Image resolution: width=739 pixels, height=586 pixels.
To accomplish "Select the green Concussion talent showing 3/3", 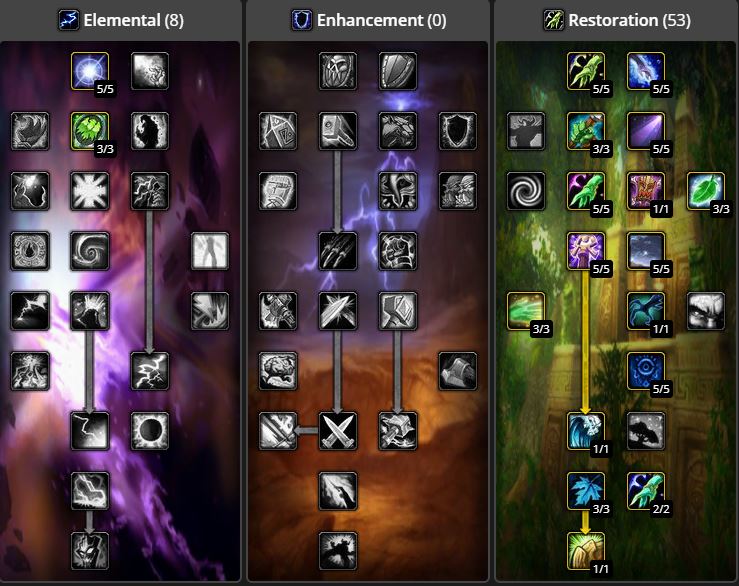I will tap(90, 131).
